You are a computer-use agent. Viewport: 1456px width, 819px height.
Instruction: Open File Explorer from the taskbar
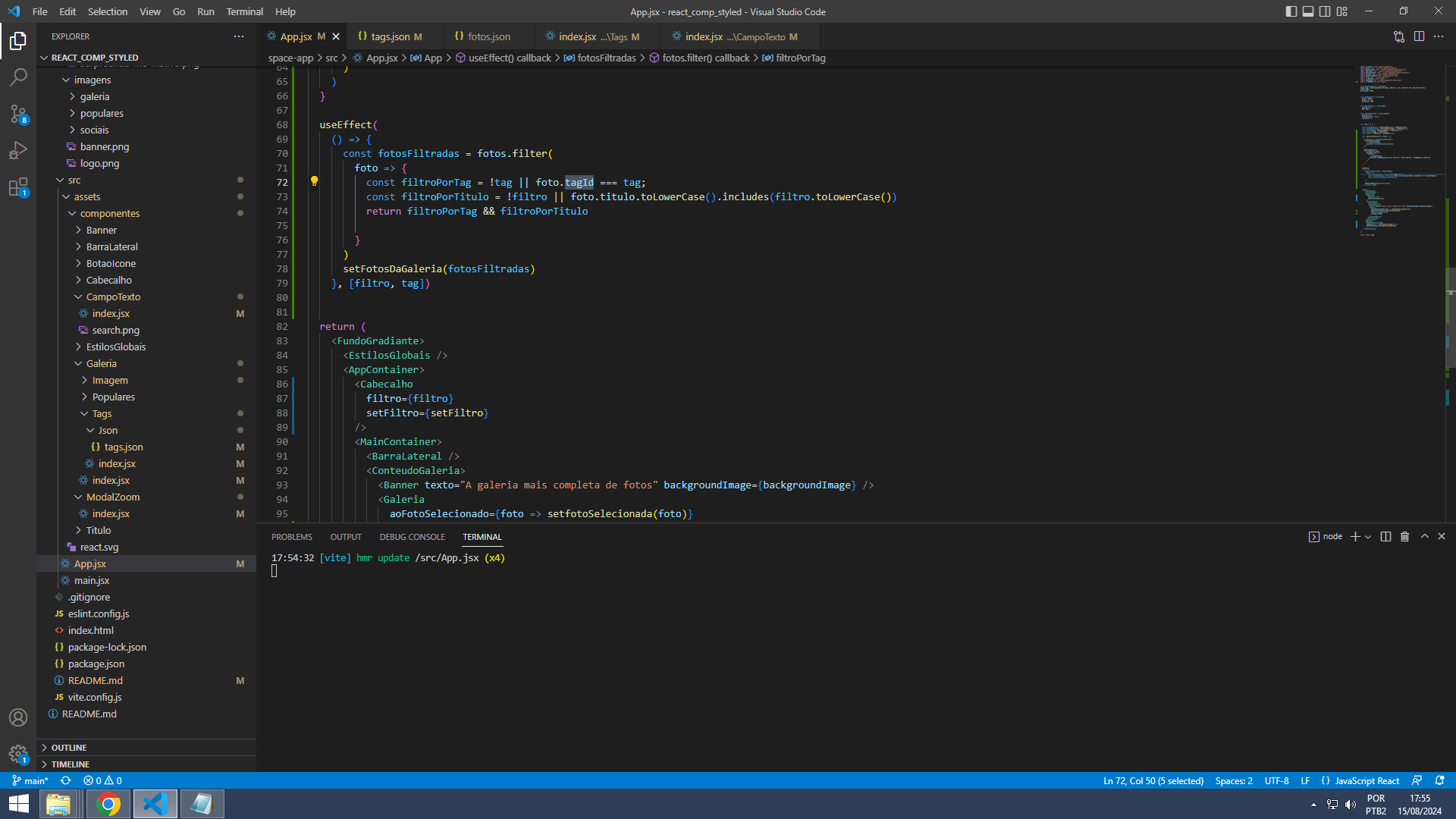point(58,804)
